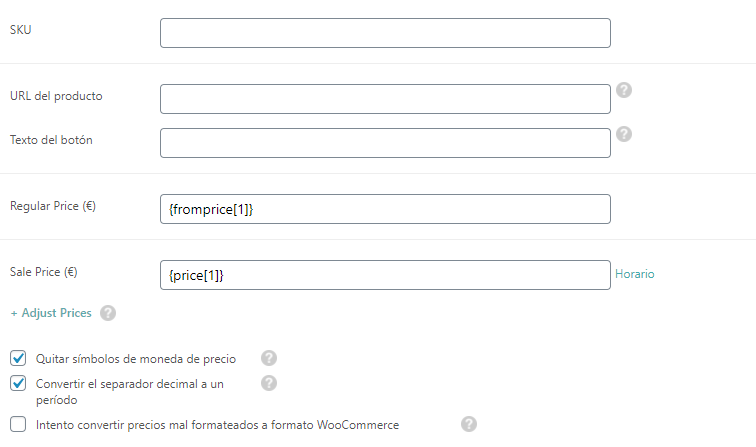Click the Texto del botón label
The height and width of the screenshot is (447, 756).
pos(51,140)
